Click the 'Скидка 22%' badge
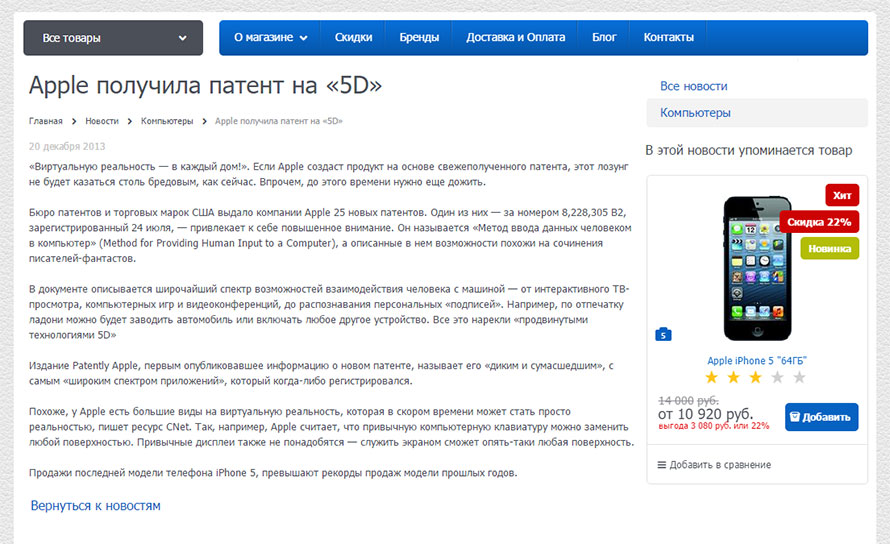This screenshot has height=544, width=890. 818,222
